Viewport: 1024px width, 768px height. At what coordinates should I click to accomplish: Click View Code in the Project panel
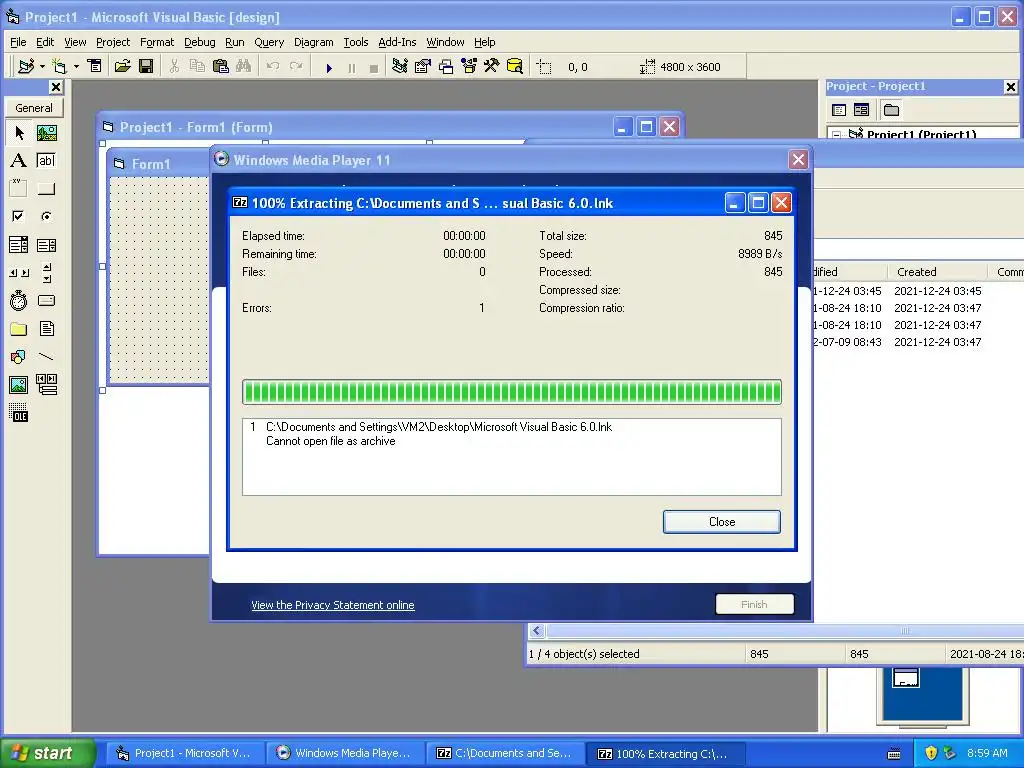tap(839, 110)
